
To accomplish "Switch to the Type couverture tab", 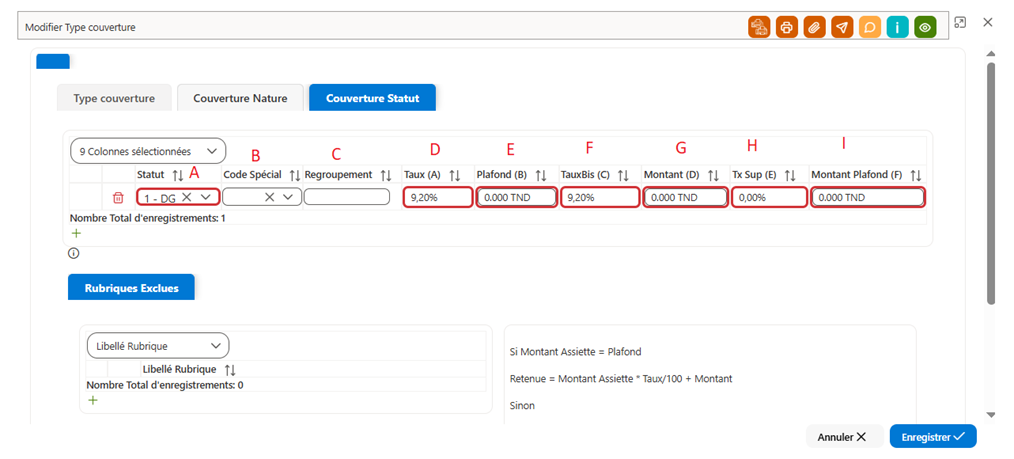I will pos(114,99).
